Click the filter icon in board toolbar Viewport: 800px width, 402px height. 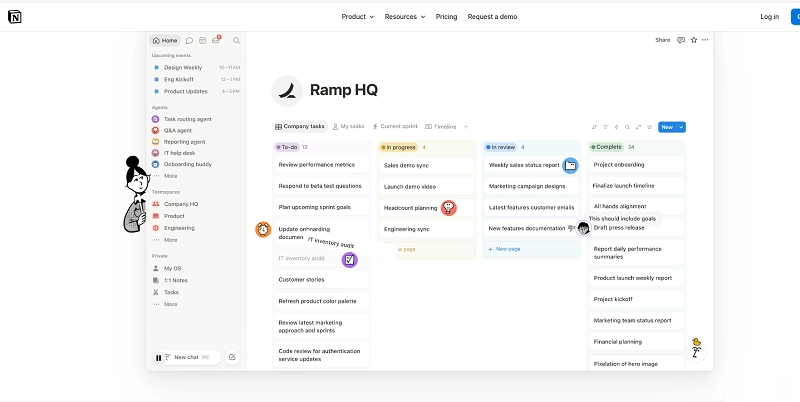coord(606,127)
